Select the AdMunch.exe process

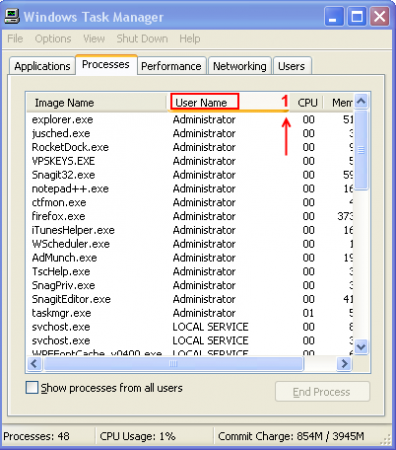[190, 258]
